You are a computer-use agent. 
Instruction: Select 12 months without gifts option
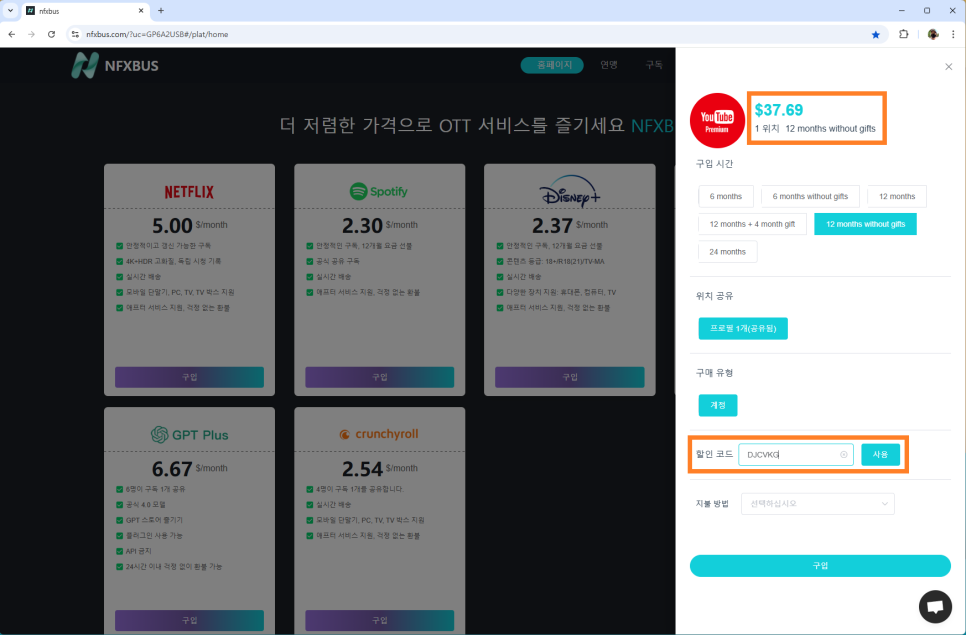click(x=866, y=224)
